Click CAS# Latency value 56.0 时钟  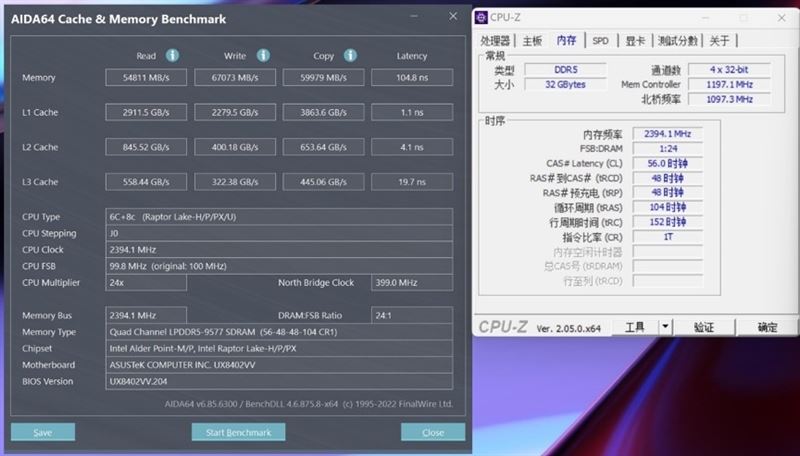[668, 163]
